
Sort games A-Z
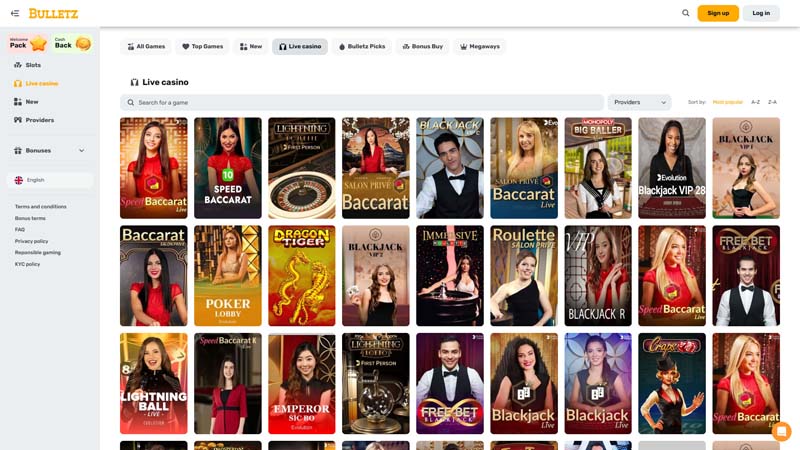(755, 102)
